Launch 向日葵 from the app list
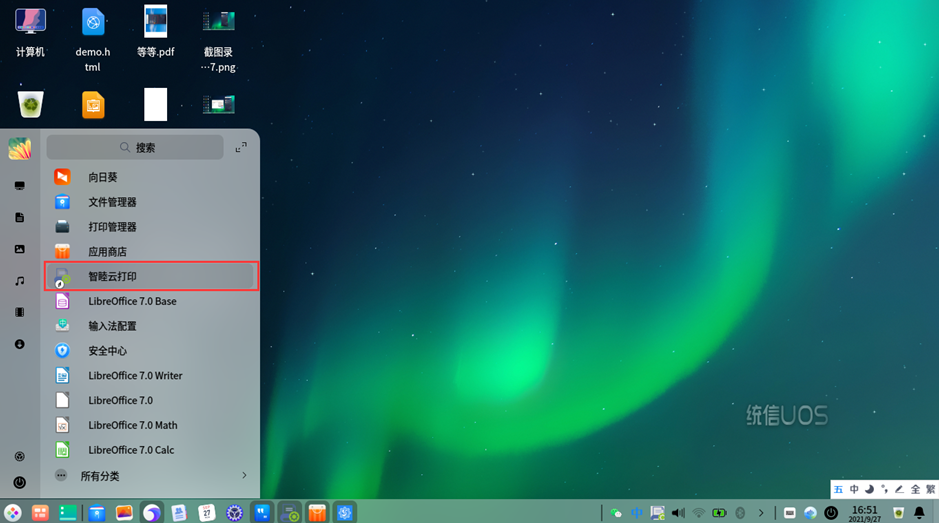This screenshot has width=939, height=523. [x=151, y=177]
